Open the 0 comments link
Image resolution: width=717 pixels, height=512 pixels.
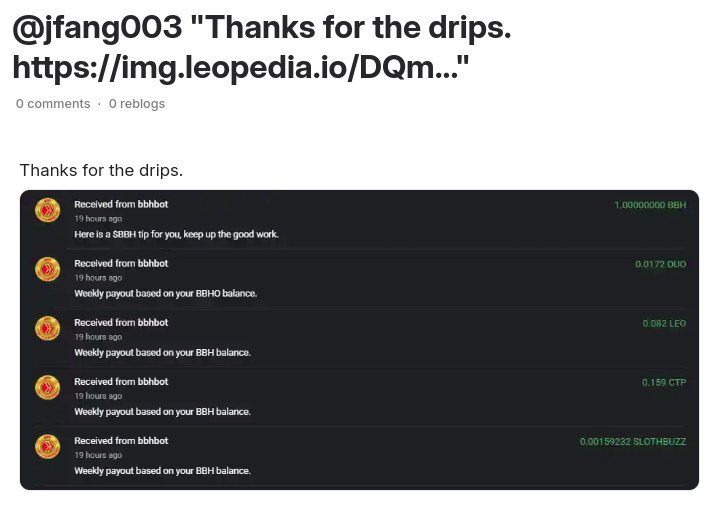point(53,104)
